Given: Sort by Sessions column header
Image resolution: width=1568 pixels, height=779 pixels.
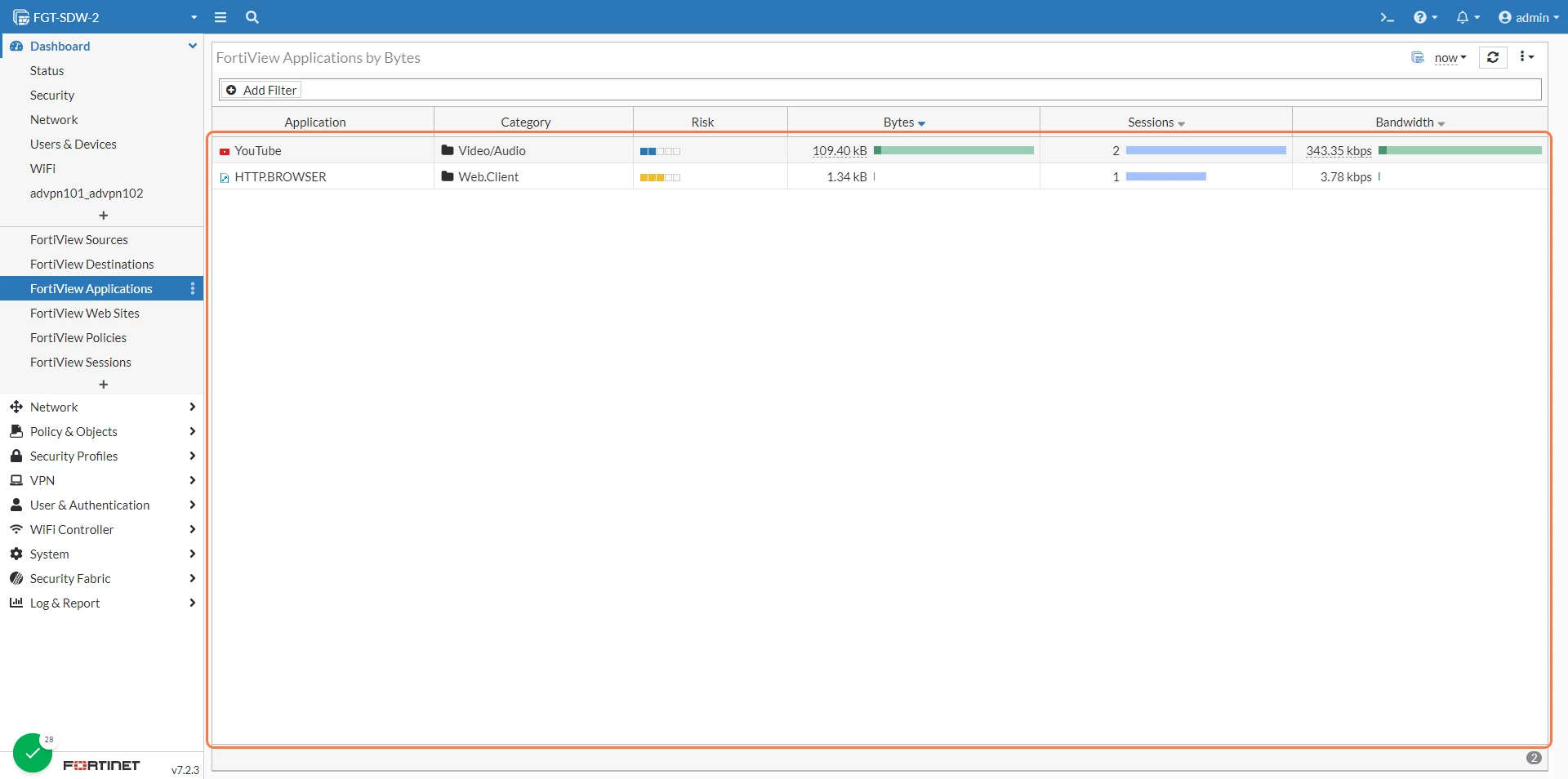Looking at the screenshot, I should pos(1156,122).
